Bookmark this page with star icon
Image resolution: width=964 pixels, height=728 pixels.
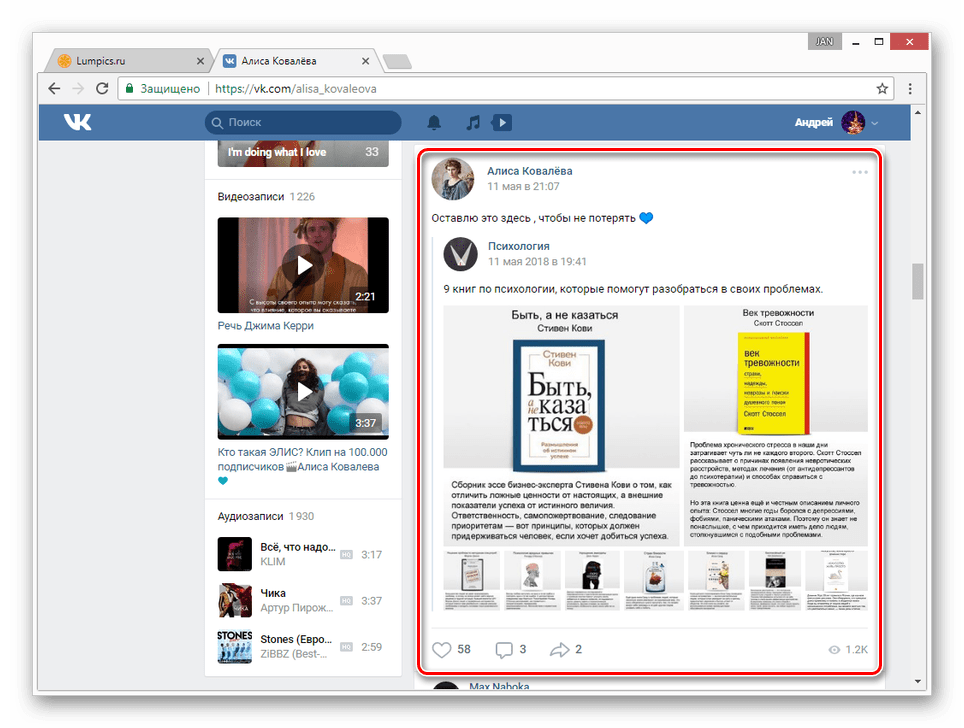click(881, 88)
